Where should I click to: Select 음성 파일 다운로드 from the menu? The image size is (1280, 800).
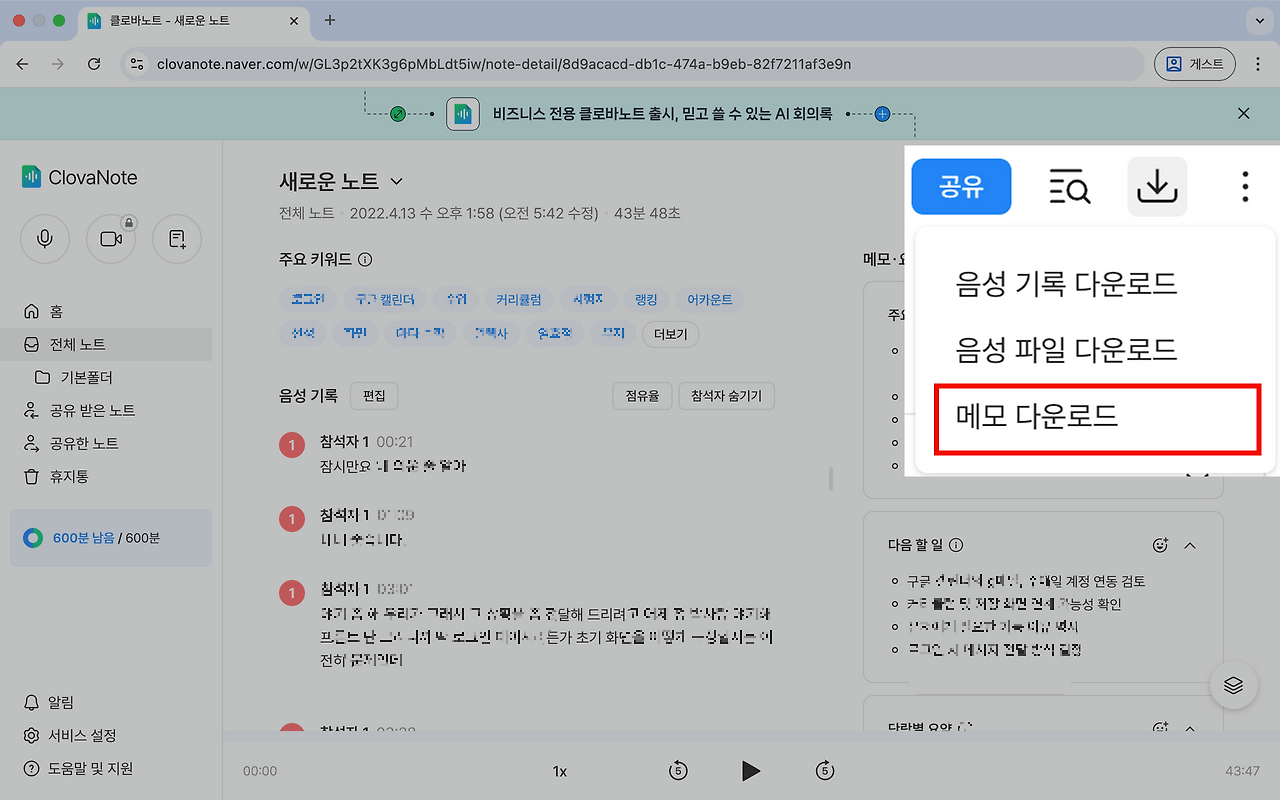[x=1066, y=350]
